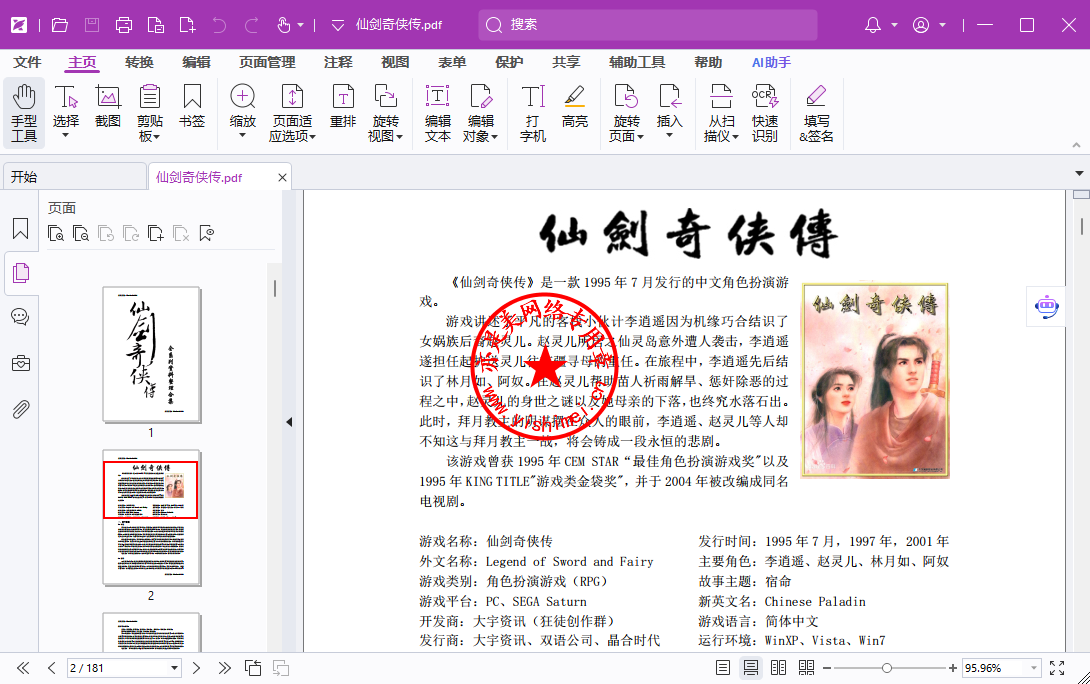Viewport: 1090px width, 684px height.
Task: Open the Bookmark (书签) tool
Action: 192,105
